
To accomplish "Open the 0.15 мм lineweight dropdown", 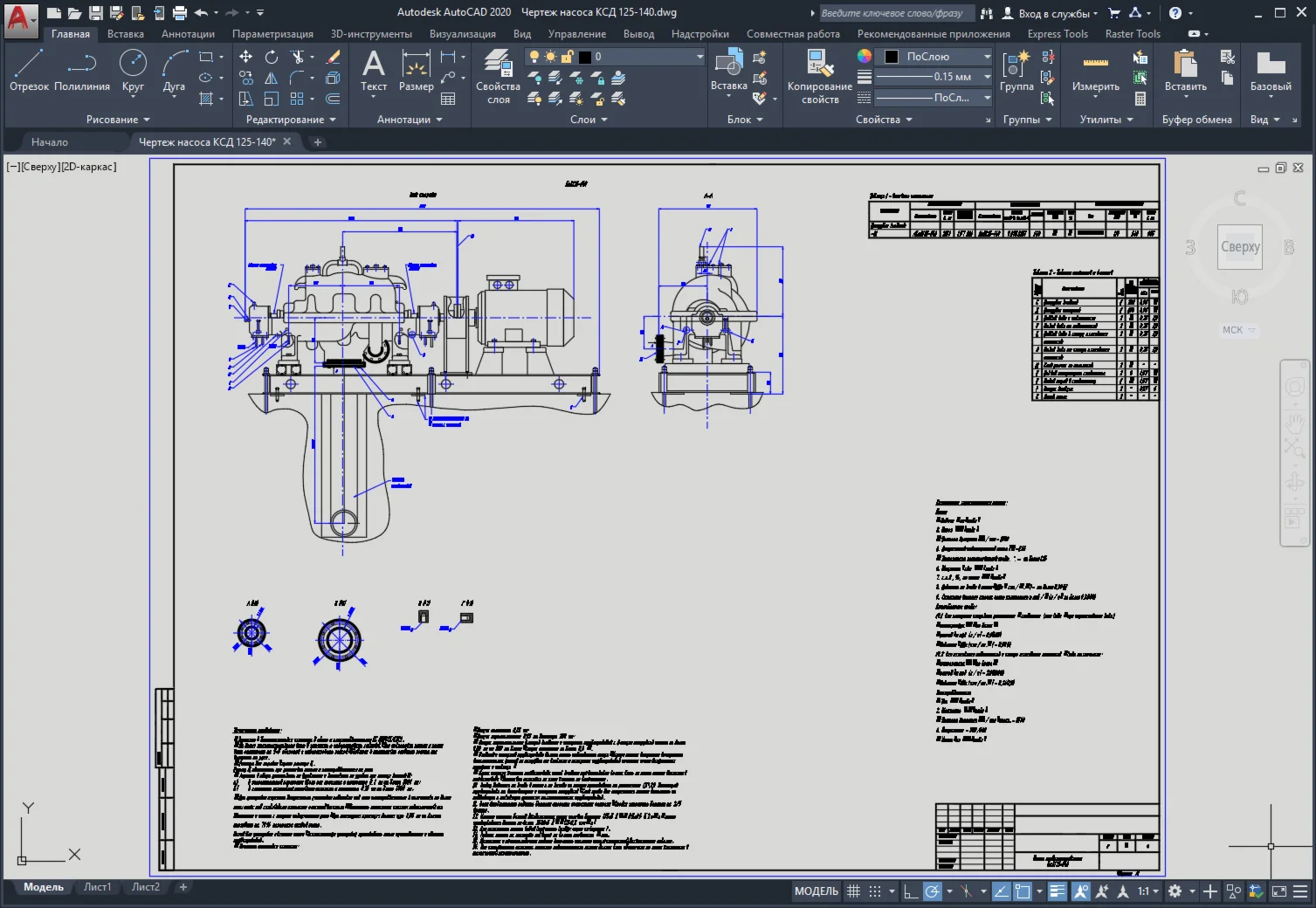I will tap(933, 77).
